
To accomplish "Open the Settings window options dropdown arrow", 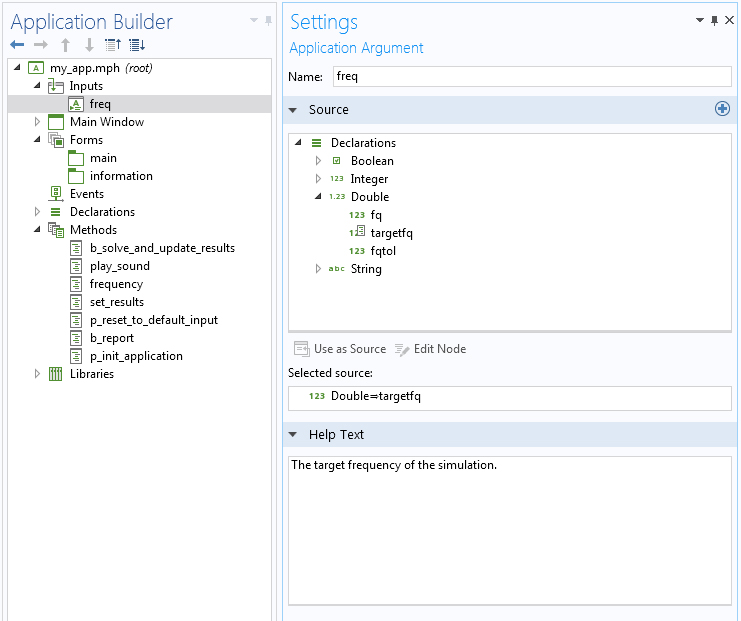I will pos(700,20).
